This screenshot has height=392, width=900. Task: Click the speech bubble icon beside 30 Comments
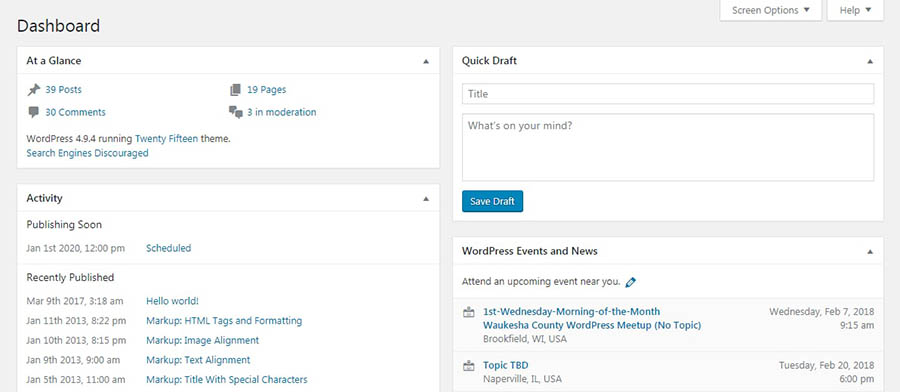tap(34, 112)
